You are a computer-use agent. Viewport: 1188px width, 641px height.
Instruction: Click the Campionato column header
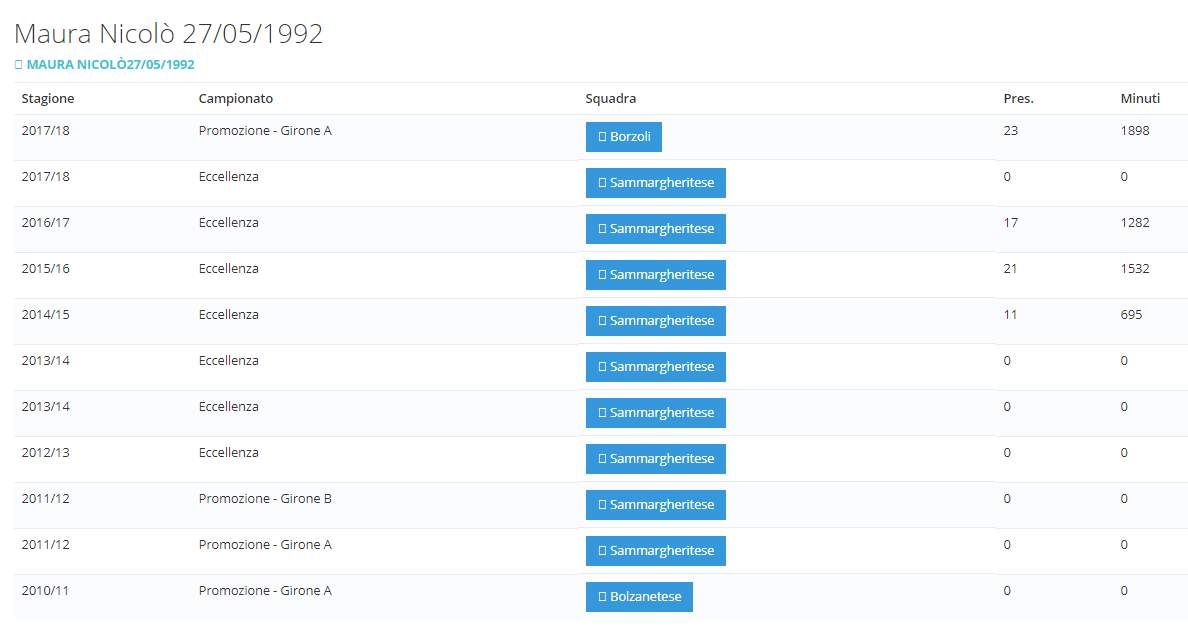point(235,99)
